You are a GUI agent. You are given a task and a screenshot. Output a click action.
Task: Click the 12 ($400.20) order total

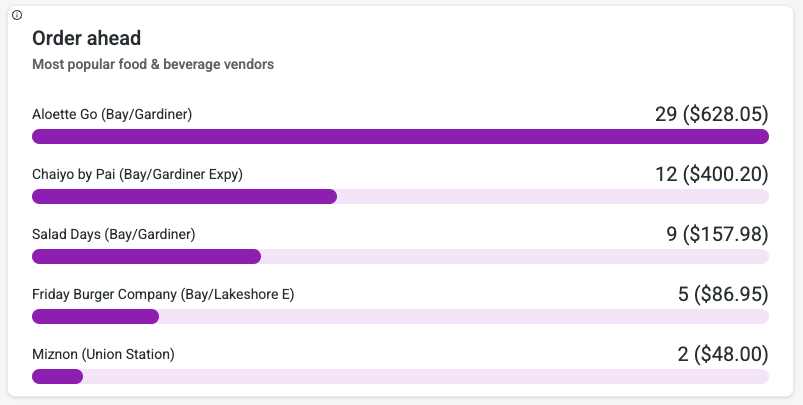[x=711, y=174]
